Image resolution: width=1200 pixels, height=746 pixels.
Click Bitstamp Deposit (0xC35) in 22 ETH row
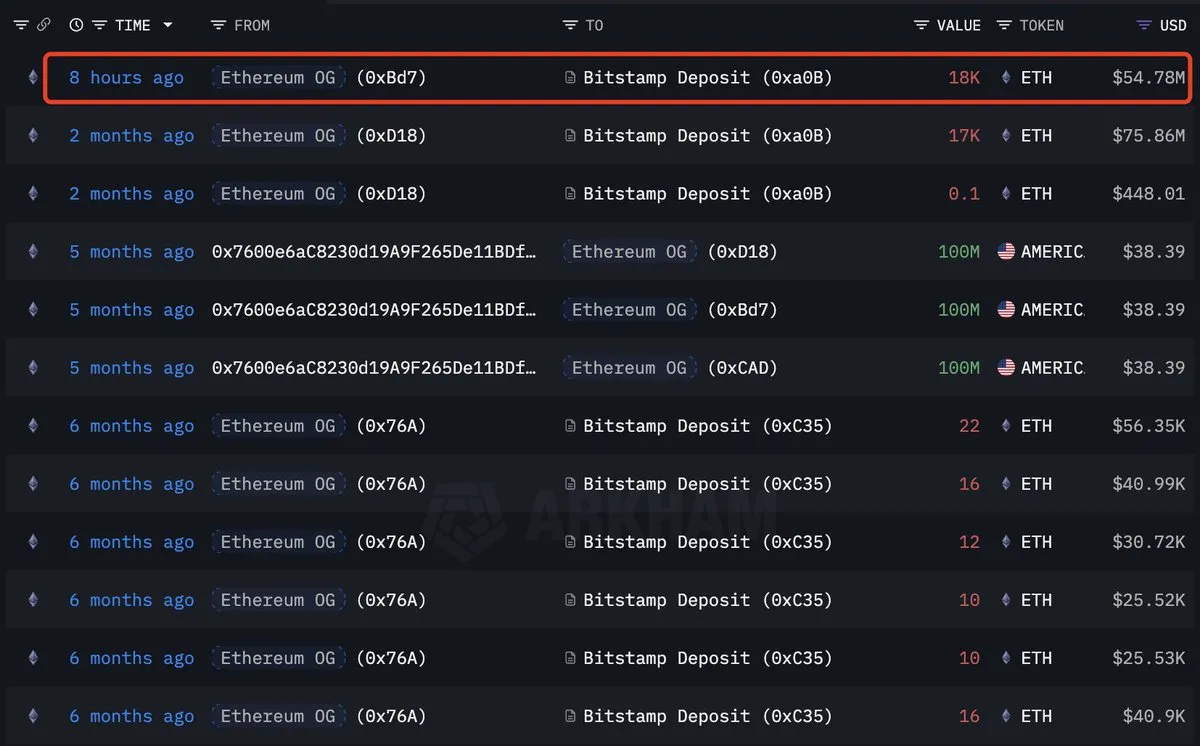(707, 426)
